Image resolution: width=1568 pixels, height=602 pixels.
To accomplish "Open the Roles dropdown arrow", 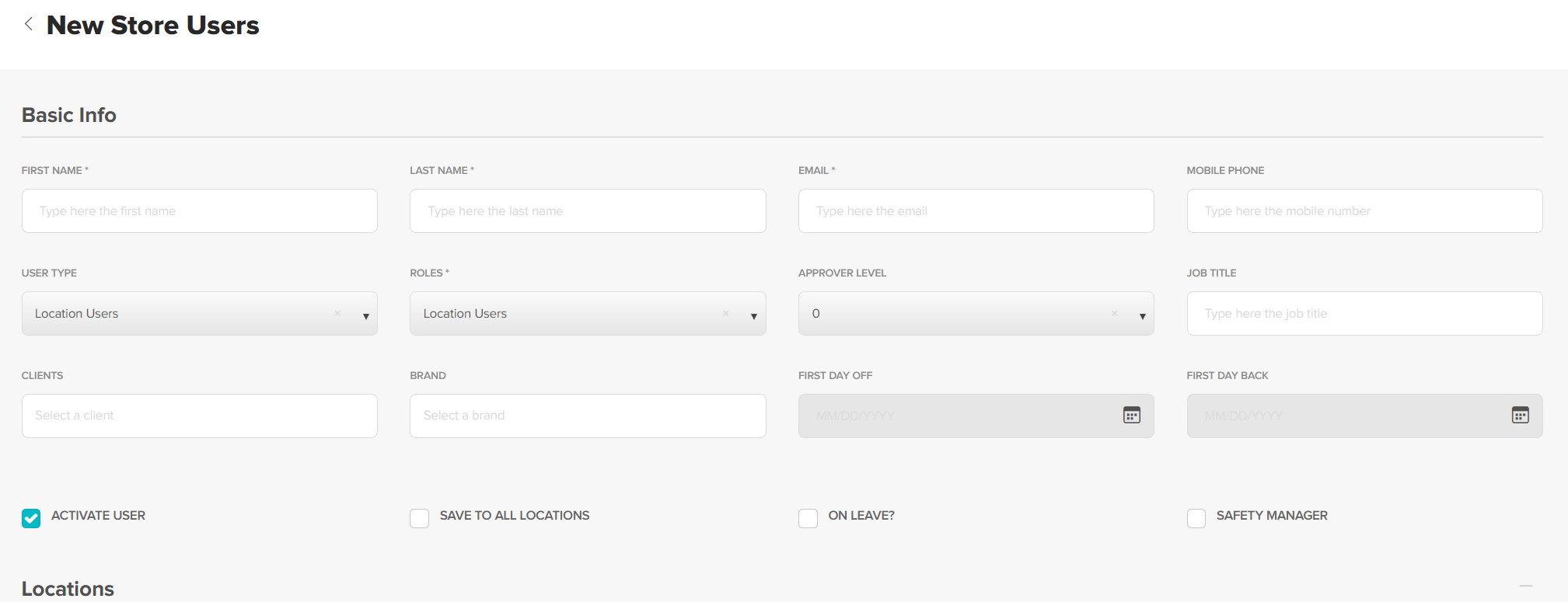I will point(753,316).
